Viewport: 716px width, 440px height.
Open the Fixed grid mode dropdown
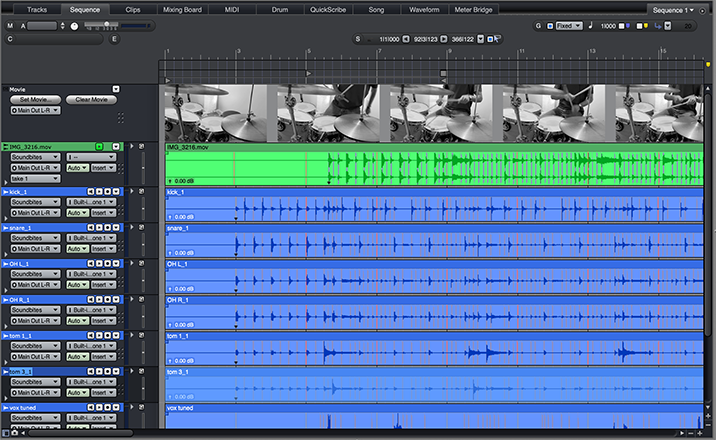569,25
